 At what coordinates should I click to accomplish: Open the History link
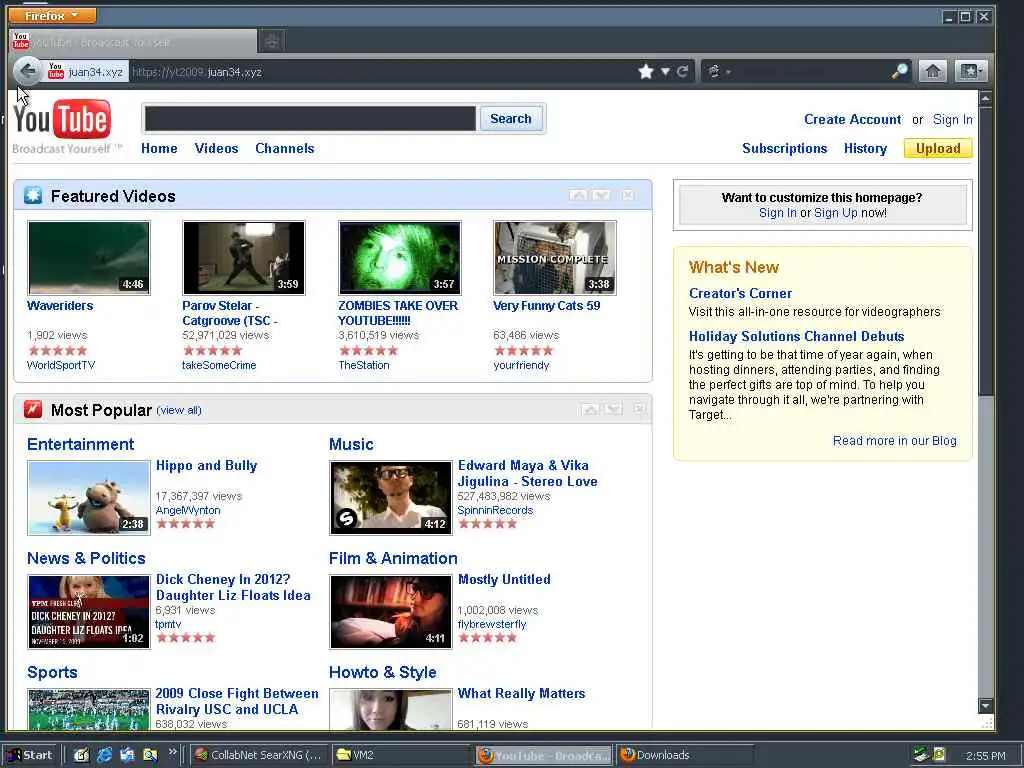865,148
